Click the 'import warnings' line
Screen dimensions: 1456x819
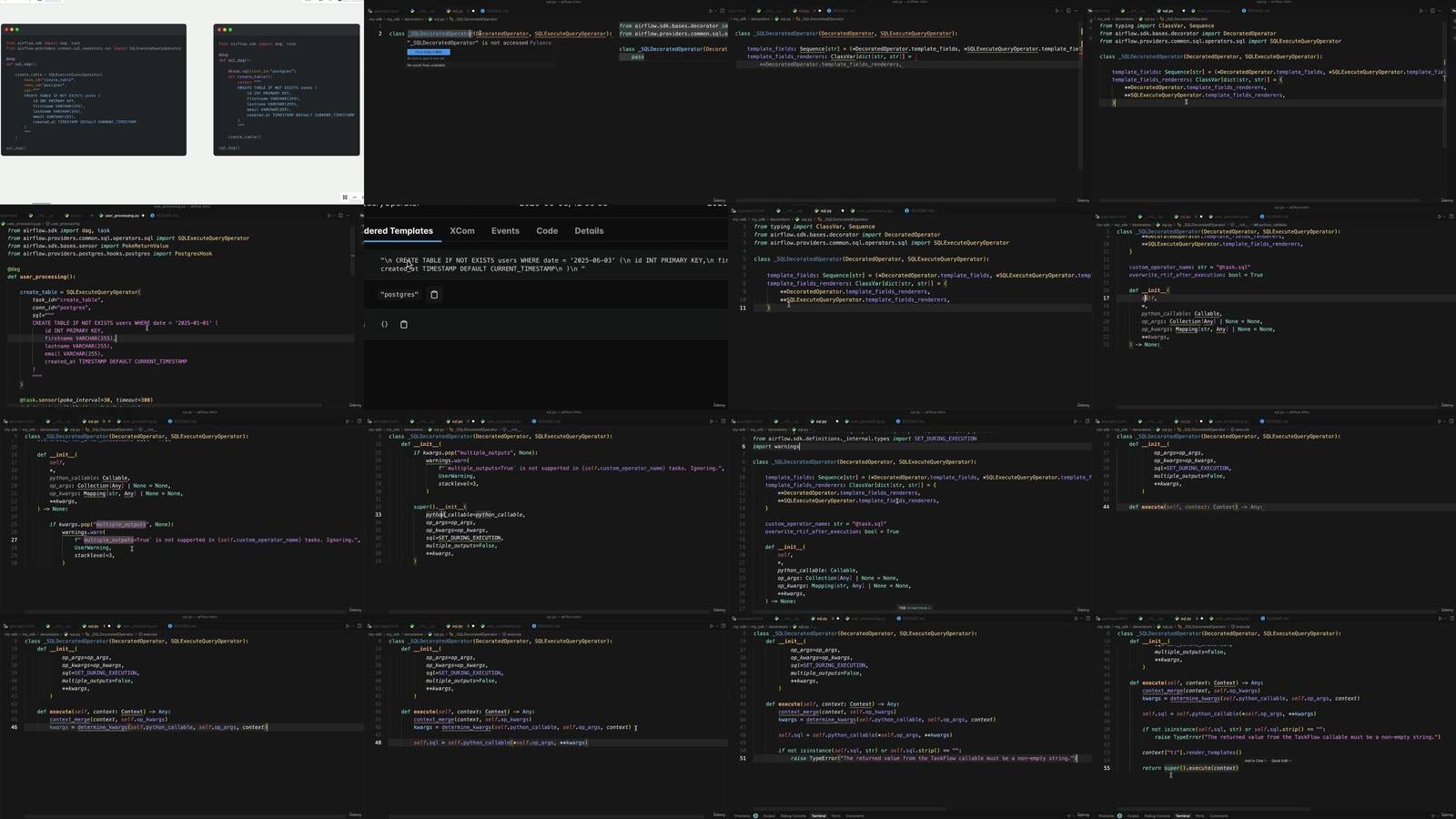[x=775, y=446]
